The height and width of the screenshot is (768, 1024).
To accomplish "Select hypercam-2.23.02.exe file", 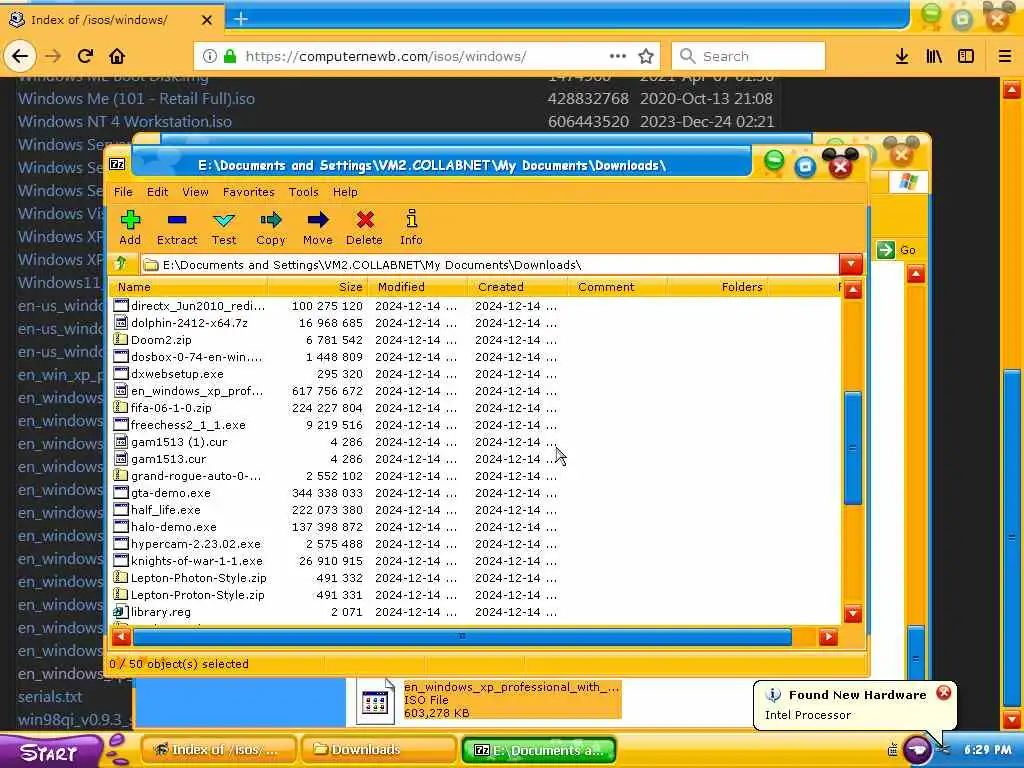I will click(x=196, y=544).
